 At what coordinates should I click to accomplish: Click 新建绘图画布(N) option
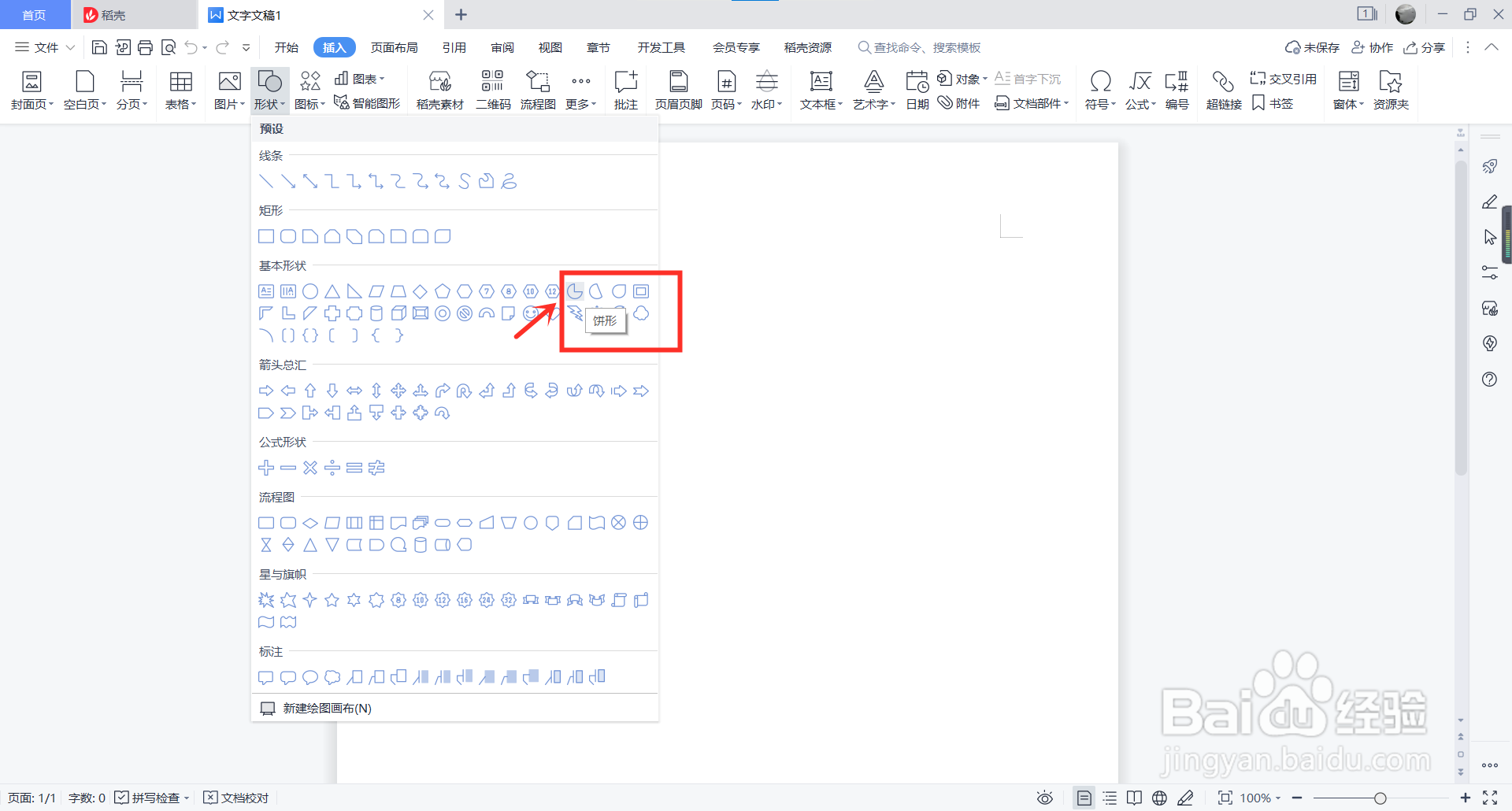click(454, 708)
